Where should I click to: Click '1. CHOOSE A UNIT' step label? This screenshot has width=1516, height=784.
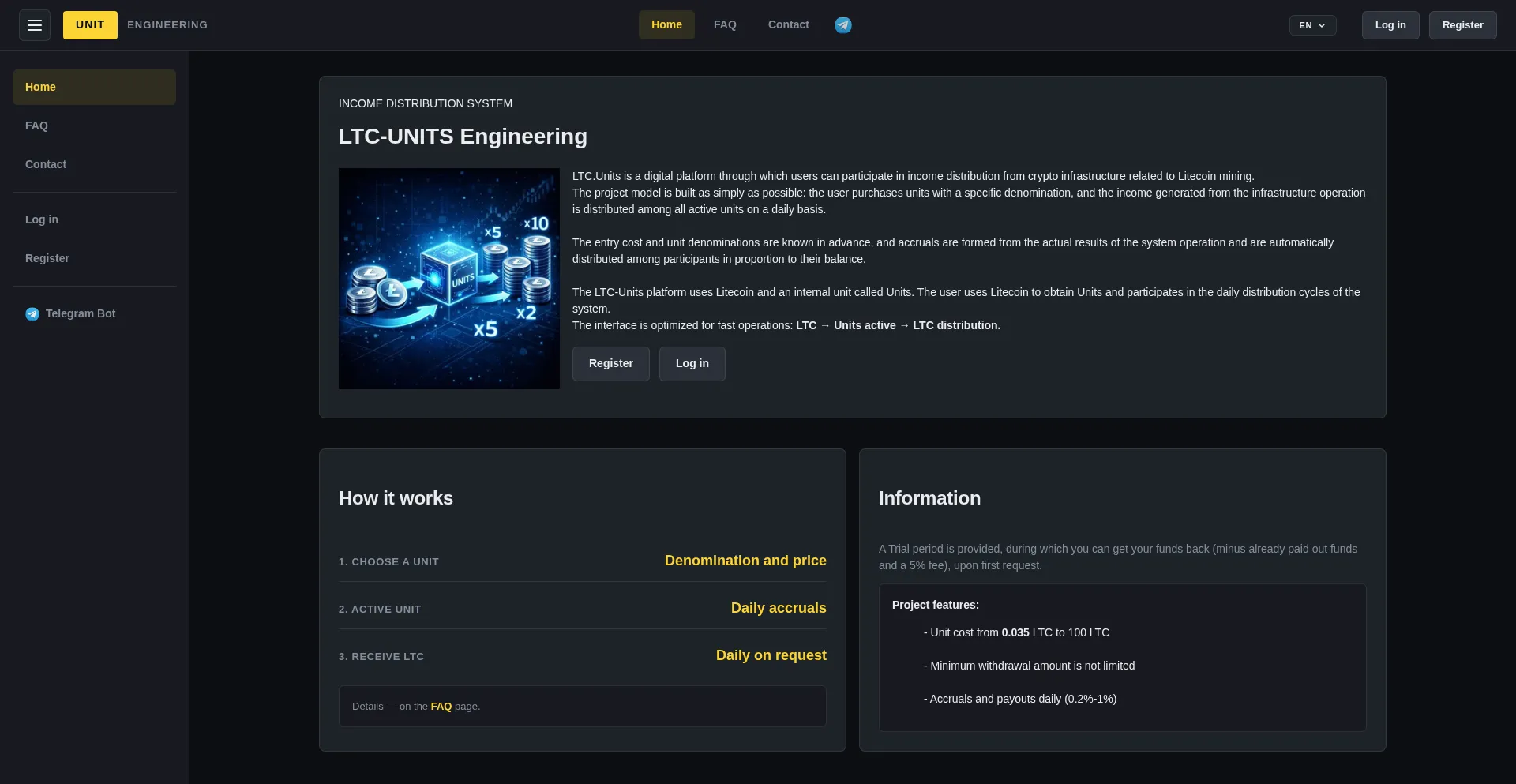coord(388,562)
